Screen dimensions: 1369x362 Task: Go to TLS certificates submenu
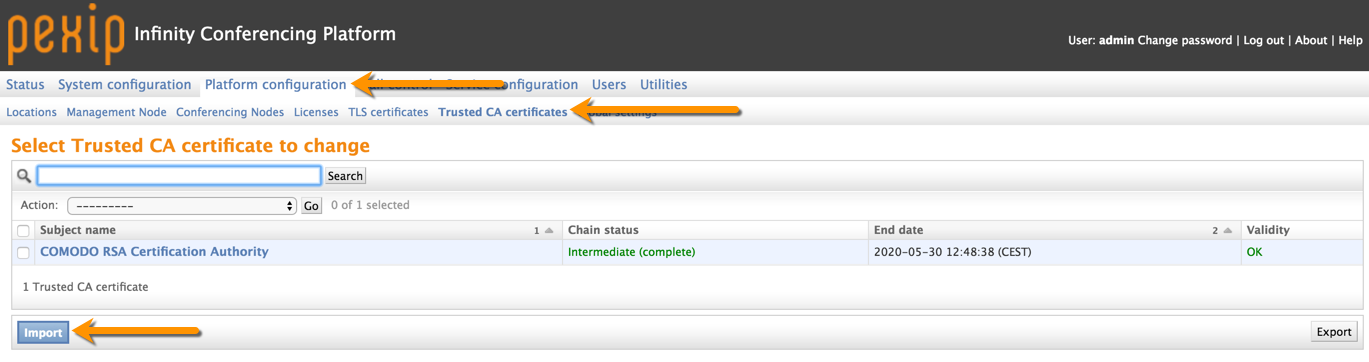tap(388, 112)
